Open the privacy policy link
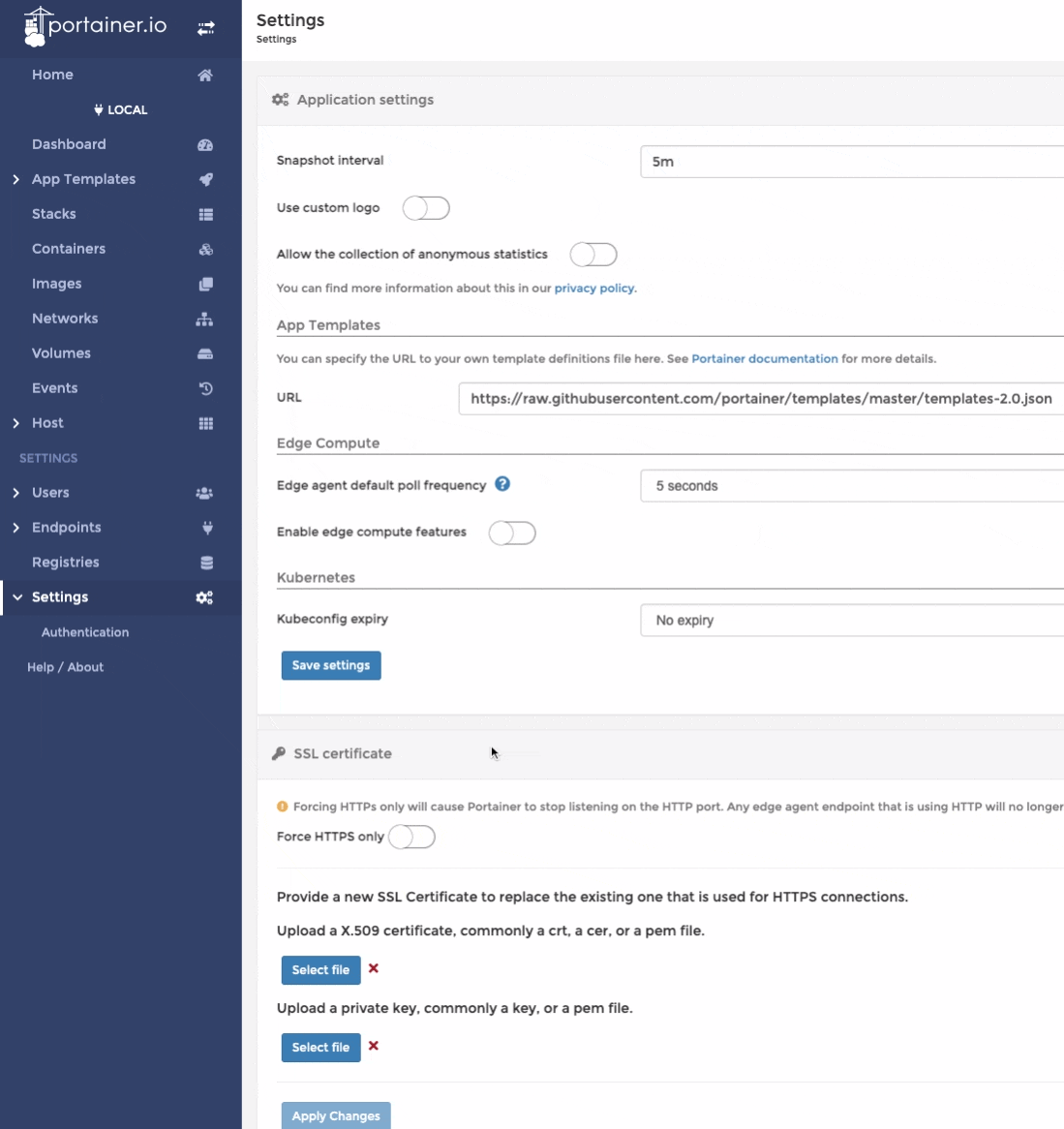The width and height of the screenshot is (1064, 1129). click(594, 289)
